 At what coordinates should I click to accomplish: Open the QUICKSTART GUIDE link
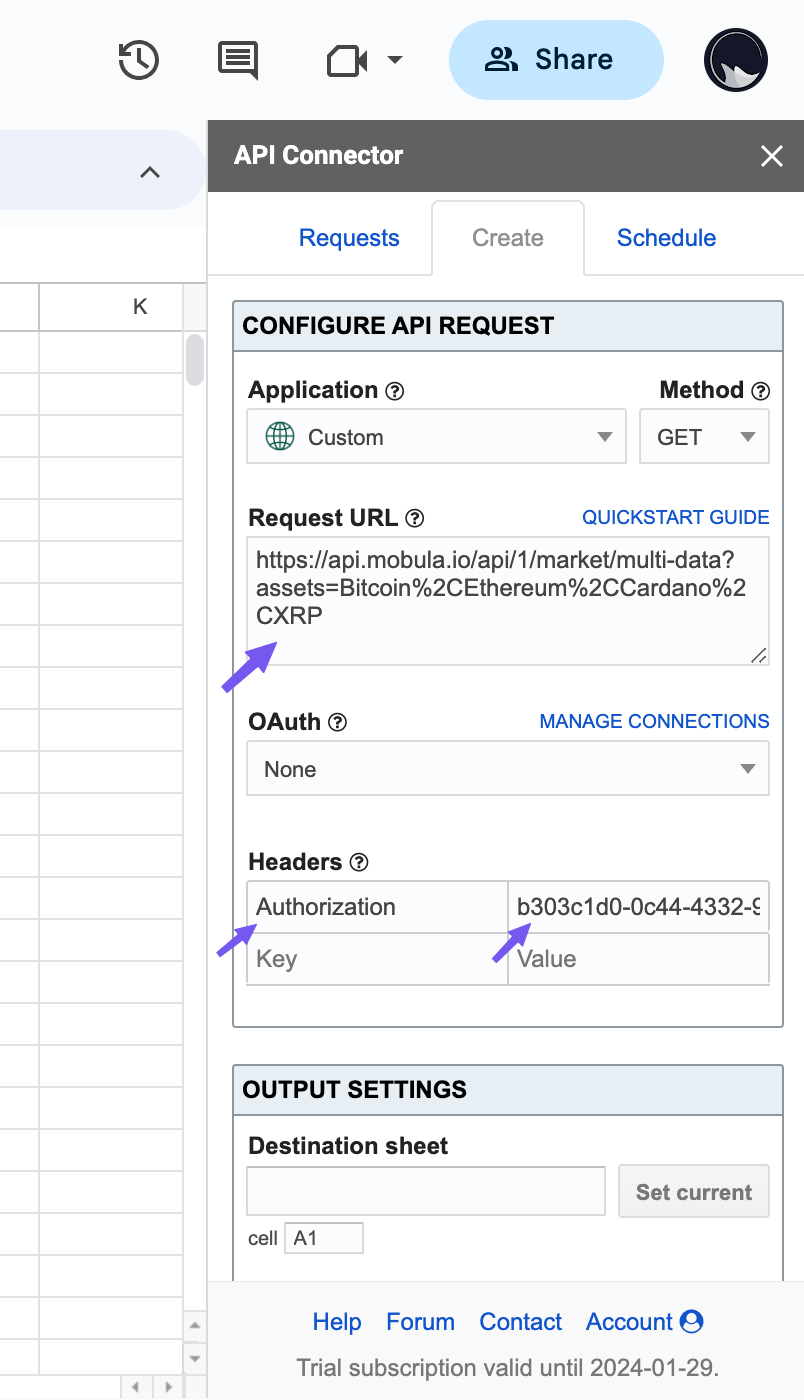676,517
